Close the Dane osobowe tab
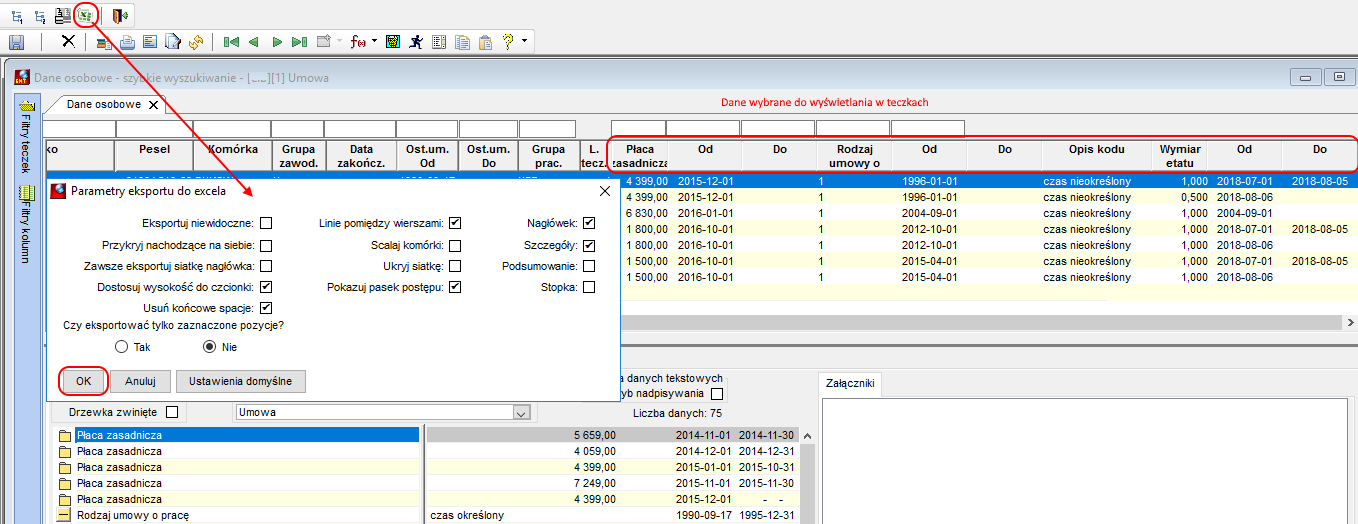This screenshot has height=524, width=1358. (154, 104)
